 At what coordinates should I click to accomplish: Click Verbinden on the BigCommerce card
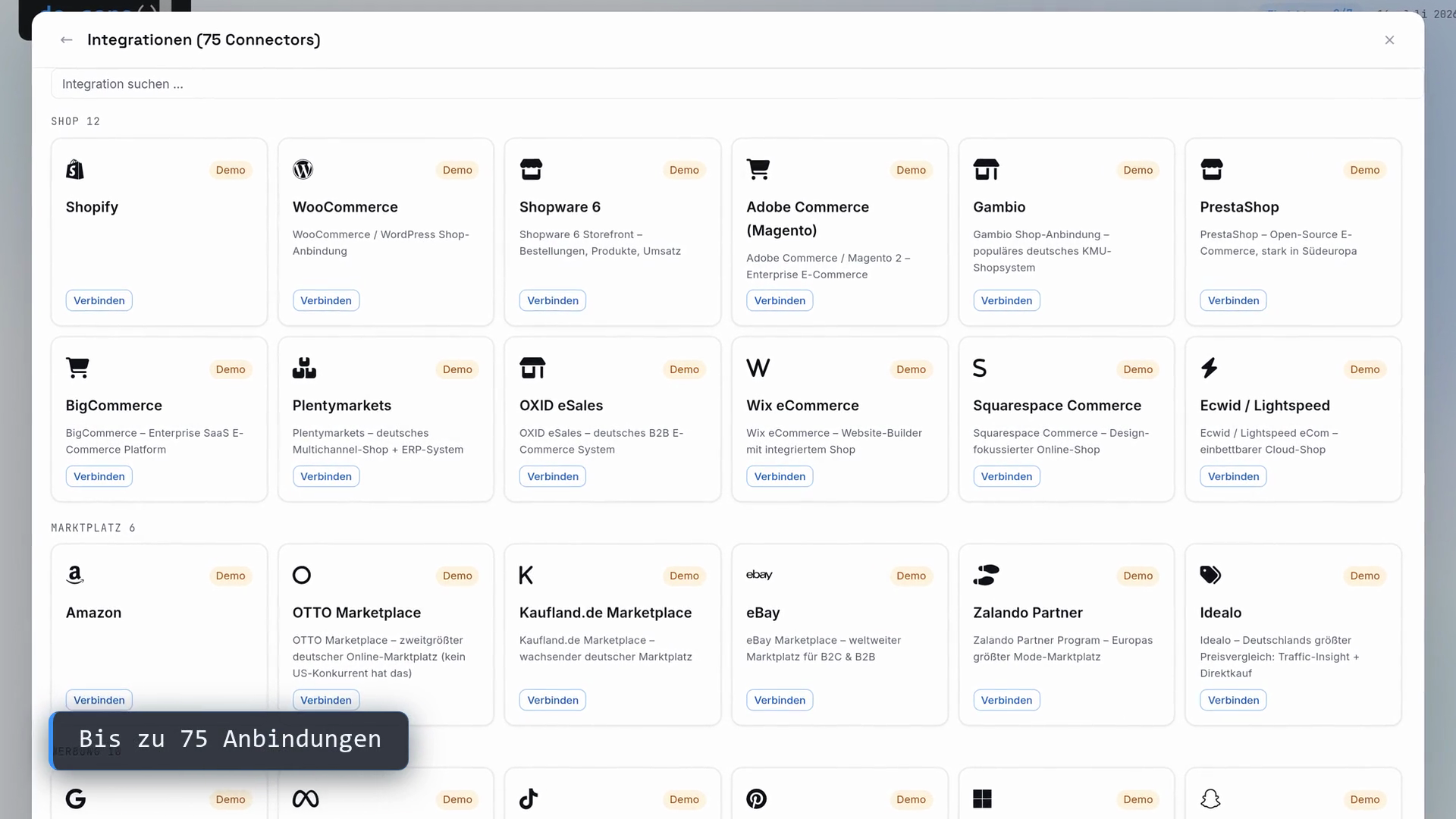[99, 476]
